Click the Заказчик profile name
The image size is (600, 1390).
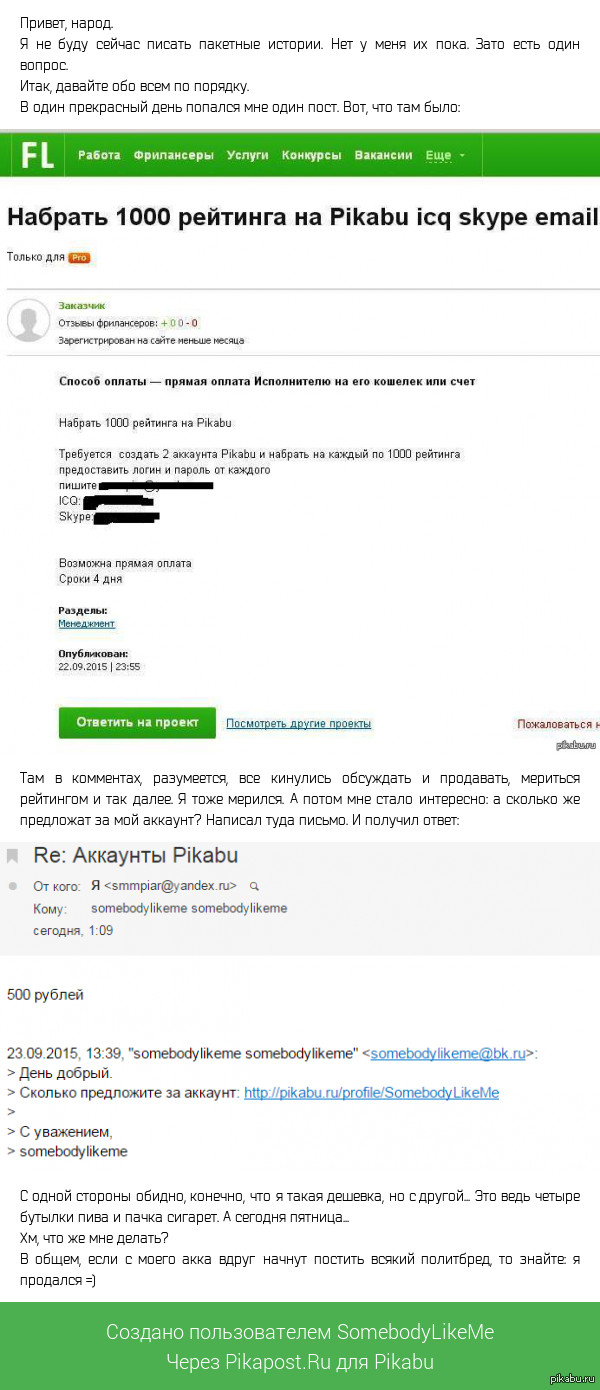[82, 305]
